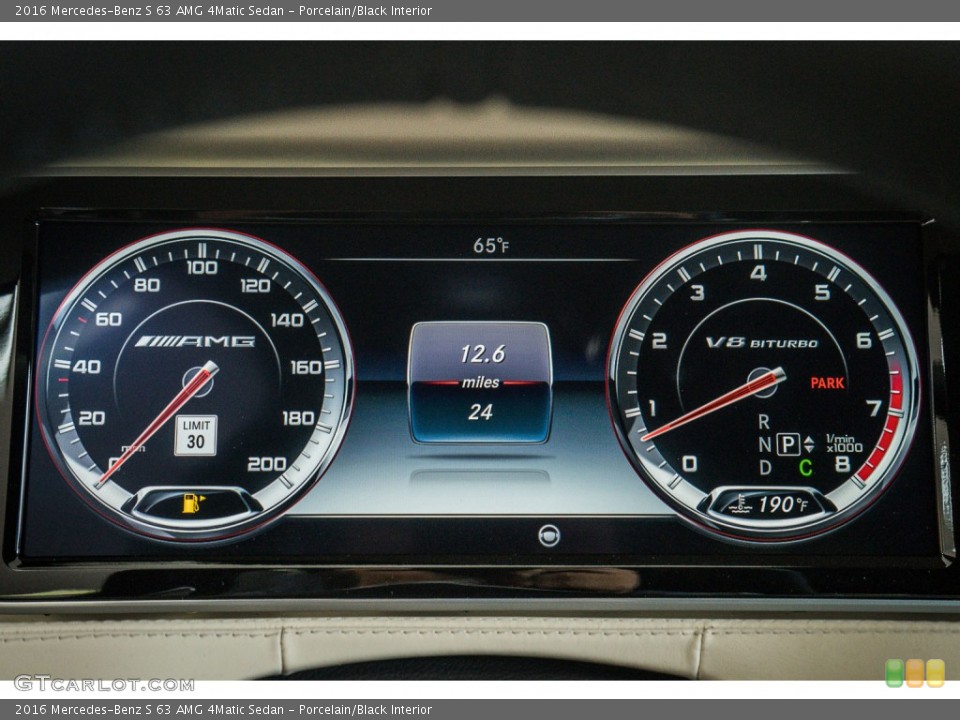Click the 60 mark on the speedometer
The height and width of the screenshot is (720, 960).
(x=108, y=319)
